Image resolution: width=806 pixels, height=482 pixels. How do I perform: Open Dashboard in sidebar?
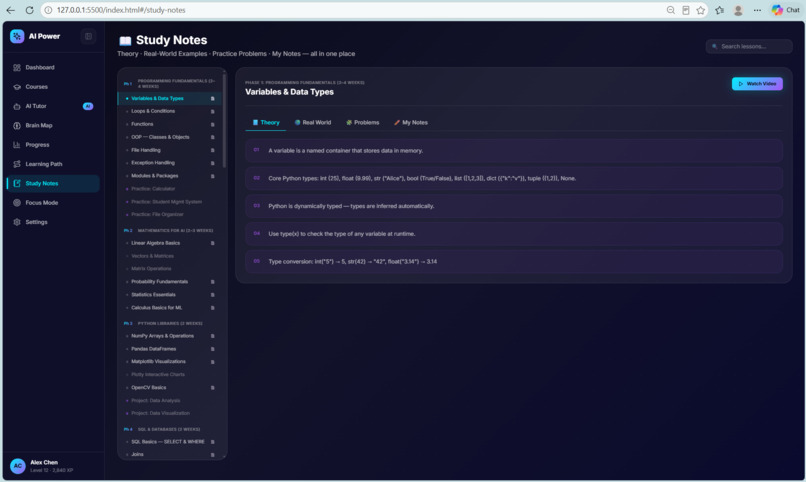tap(53, 67)
